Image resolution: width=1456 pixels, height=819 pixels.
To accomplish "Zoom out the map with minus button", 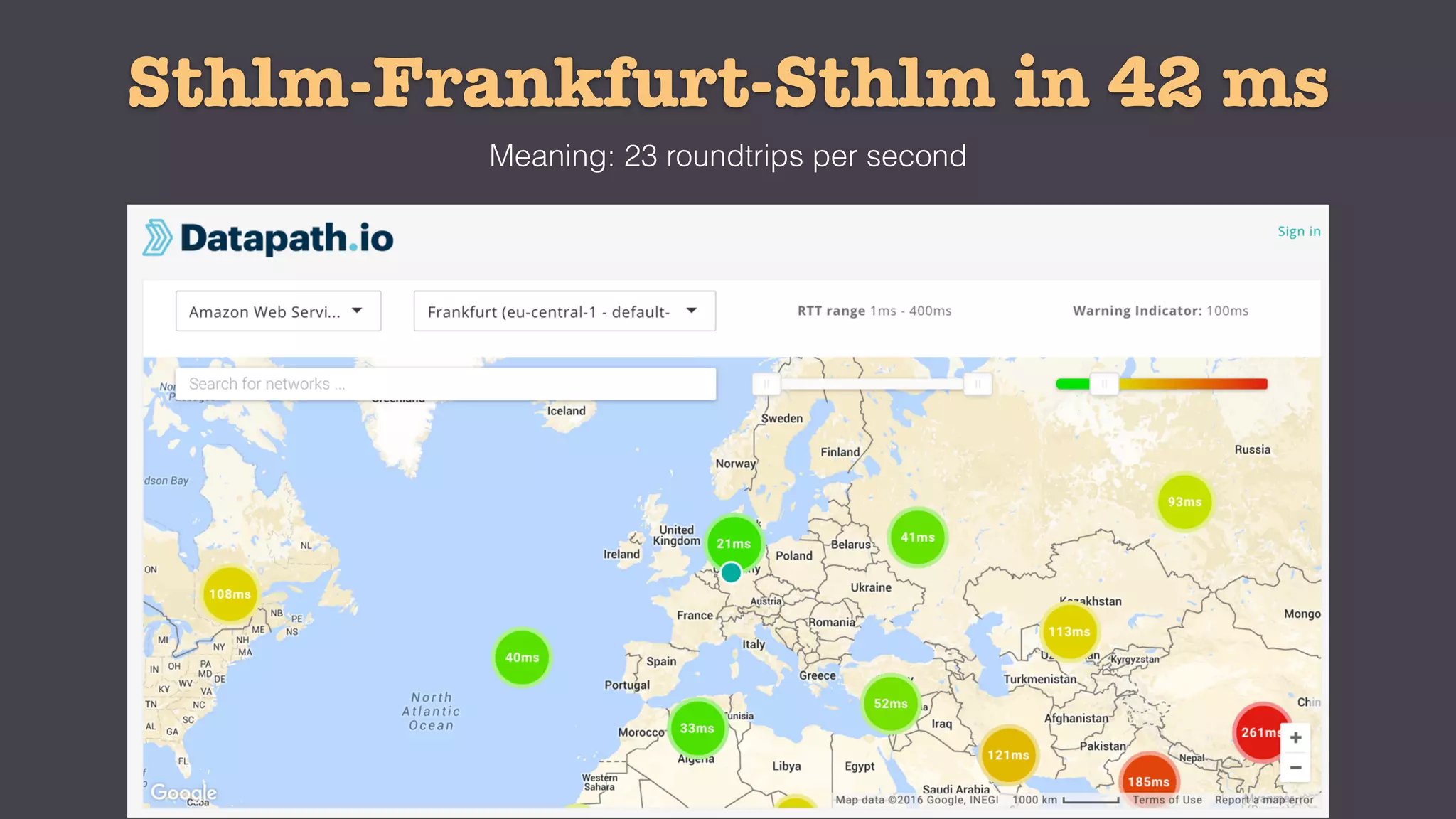I will [x=1296, y=768].
